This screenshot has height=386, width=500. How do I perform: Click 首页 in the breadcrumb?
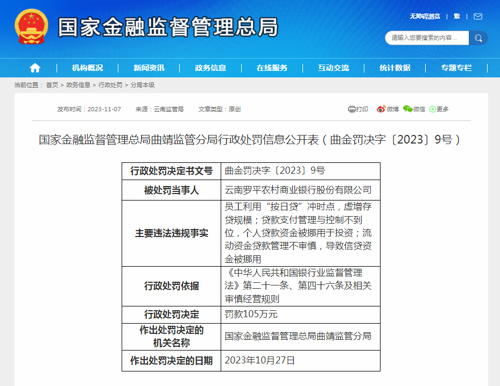point(52,85)
